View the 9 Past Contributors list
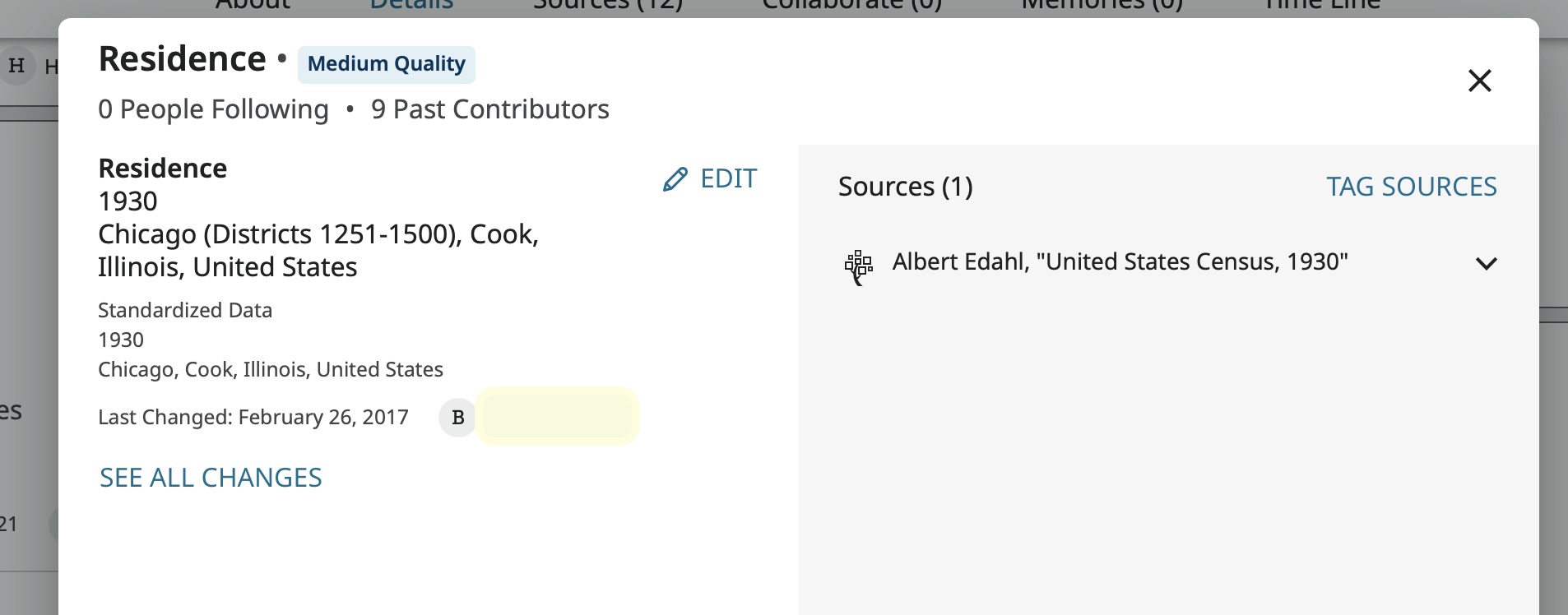The width and height of the screenshot is (1568, 615). tap(490, 109)
